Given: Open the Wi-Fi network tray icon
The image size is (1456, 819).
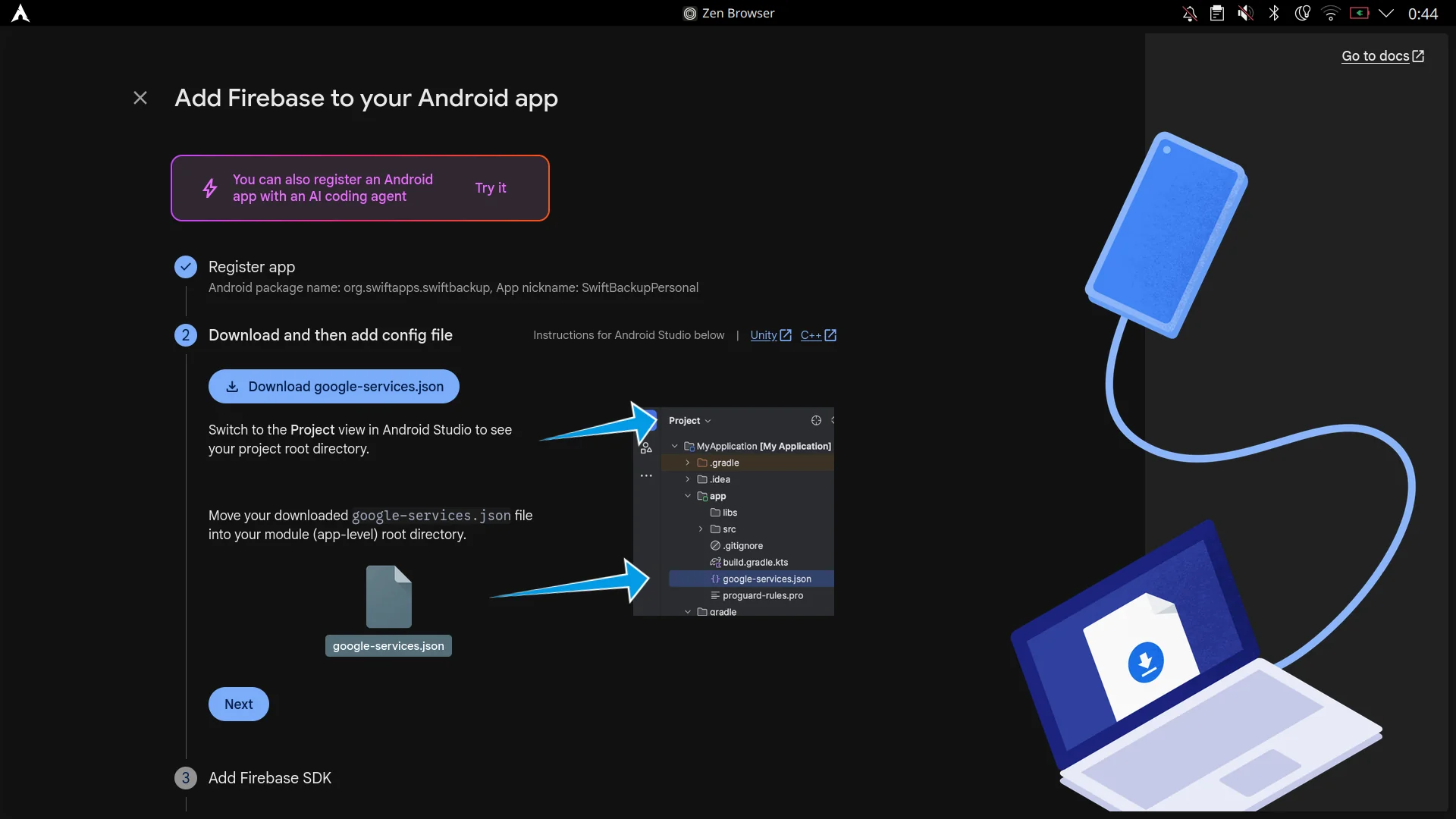Looking at the screenshot, I should coord(1331,13).
